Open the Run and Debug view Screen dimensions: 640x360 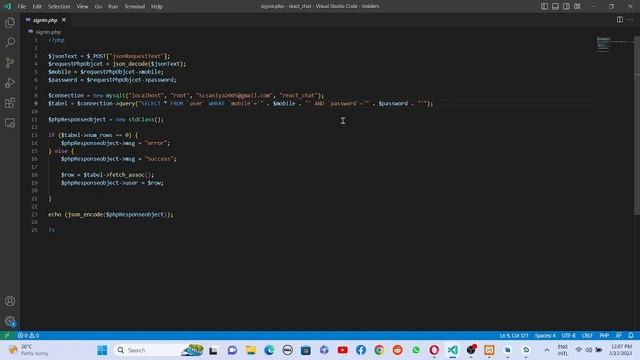[10, 82]
